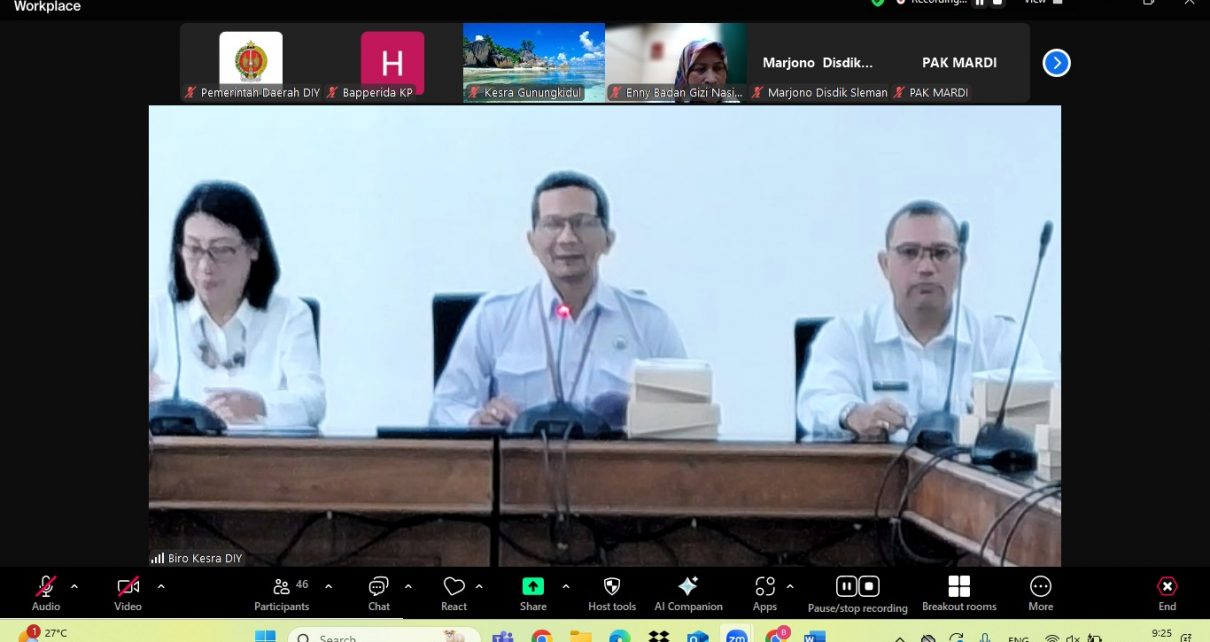This screenshot has width=1210, height=642.
Task: Open the Chat panel icon
Action: [x=379, y=587]
